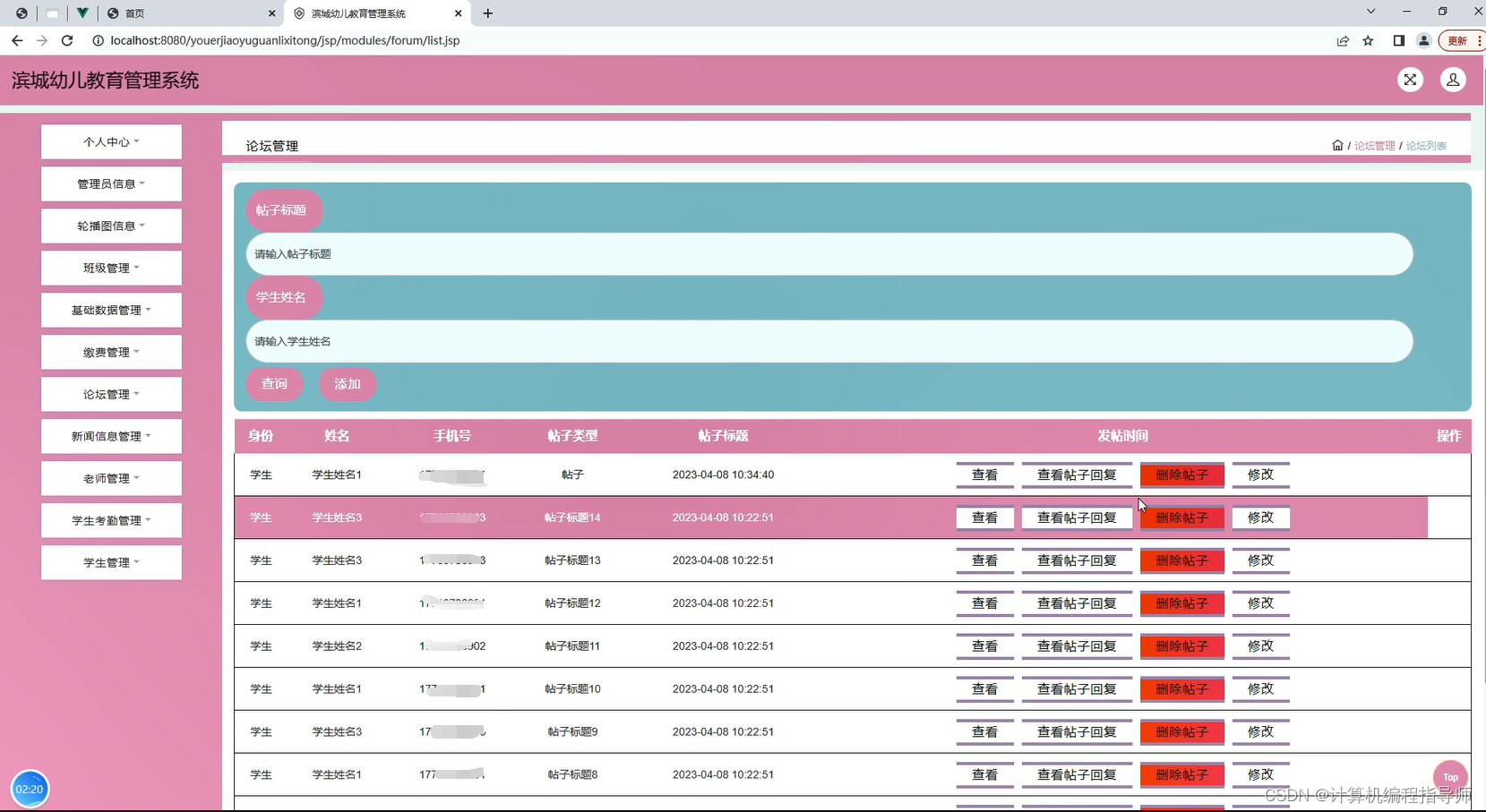Go back with browser back arrow

coord(17,40)
